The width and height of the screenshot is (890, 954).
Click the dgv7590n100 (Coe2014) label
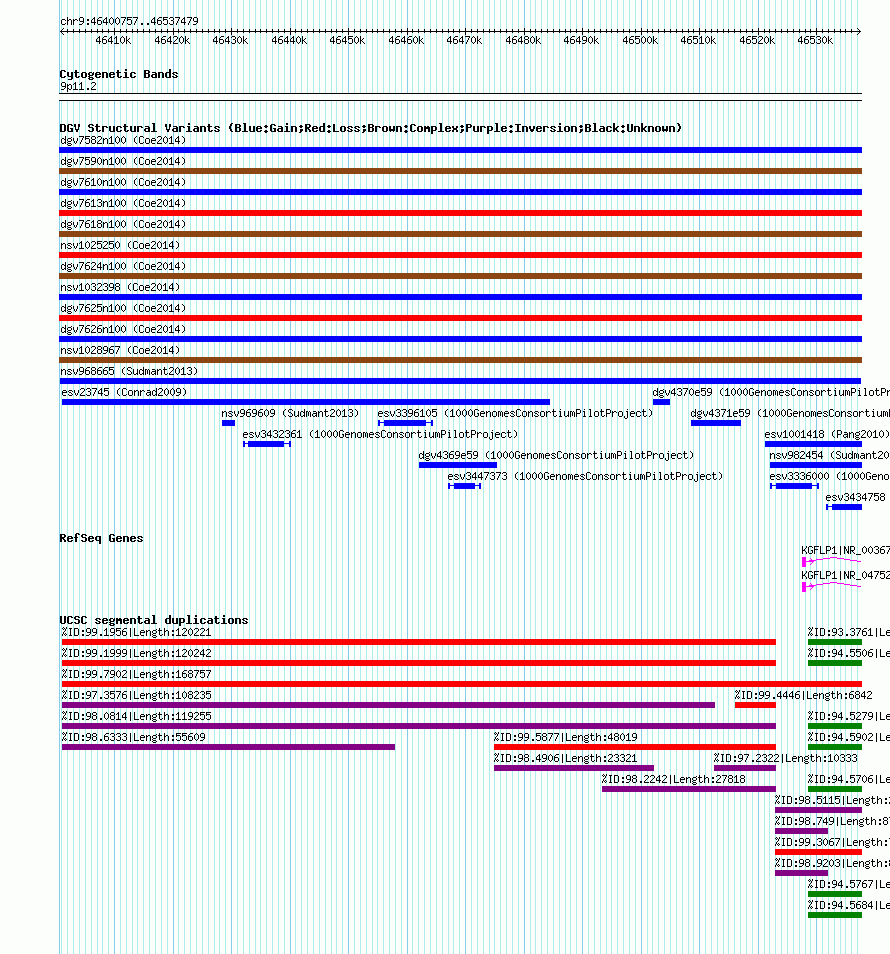[123, 161]
